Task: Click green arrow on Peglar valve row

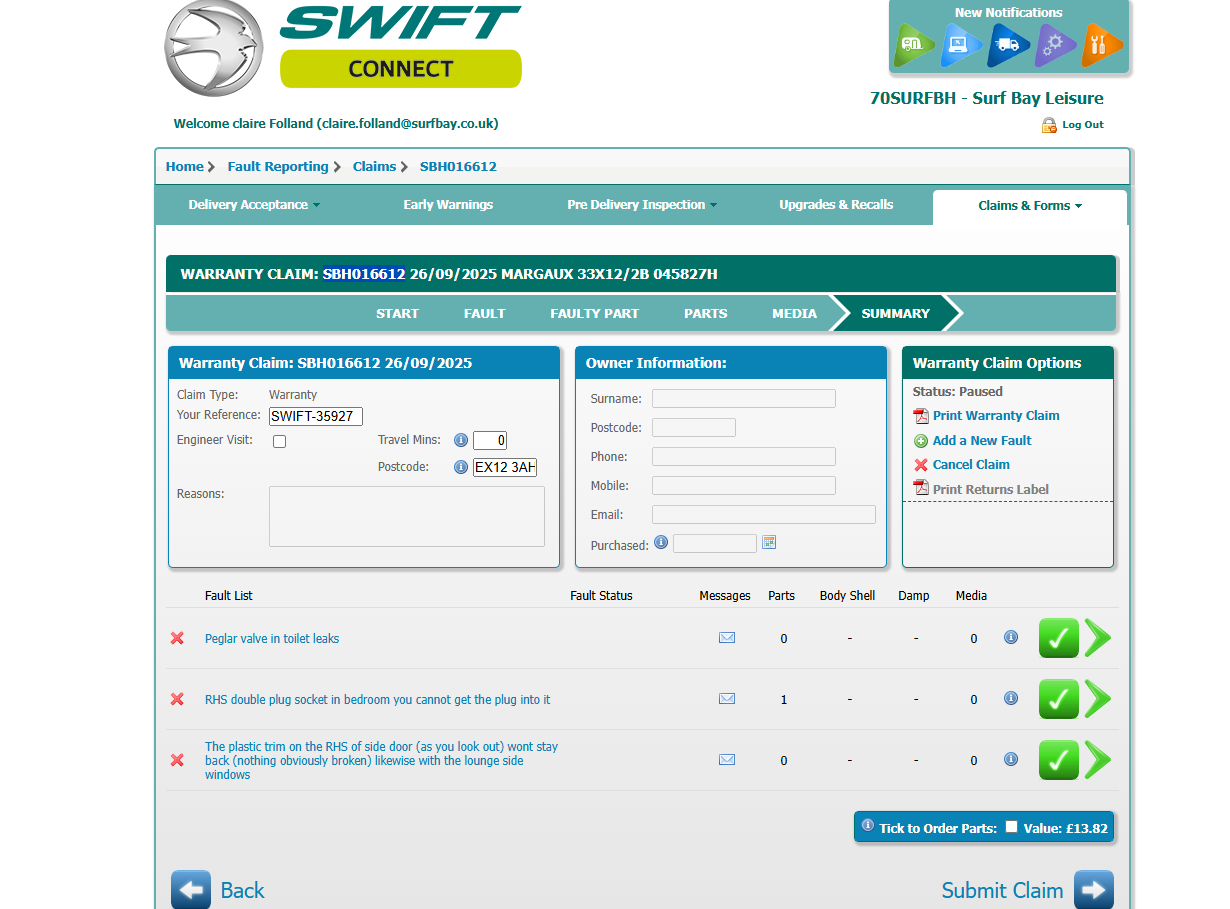Action: (1098, 638)
